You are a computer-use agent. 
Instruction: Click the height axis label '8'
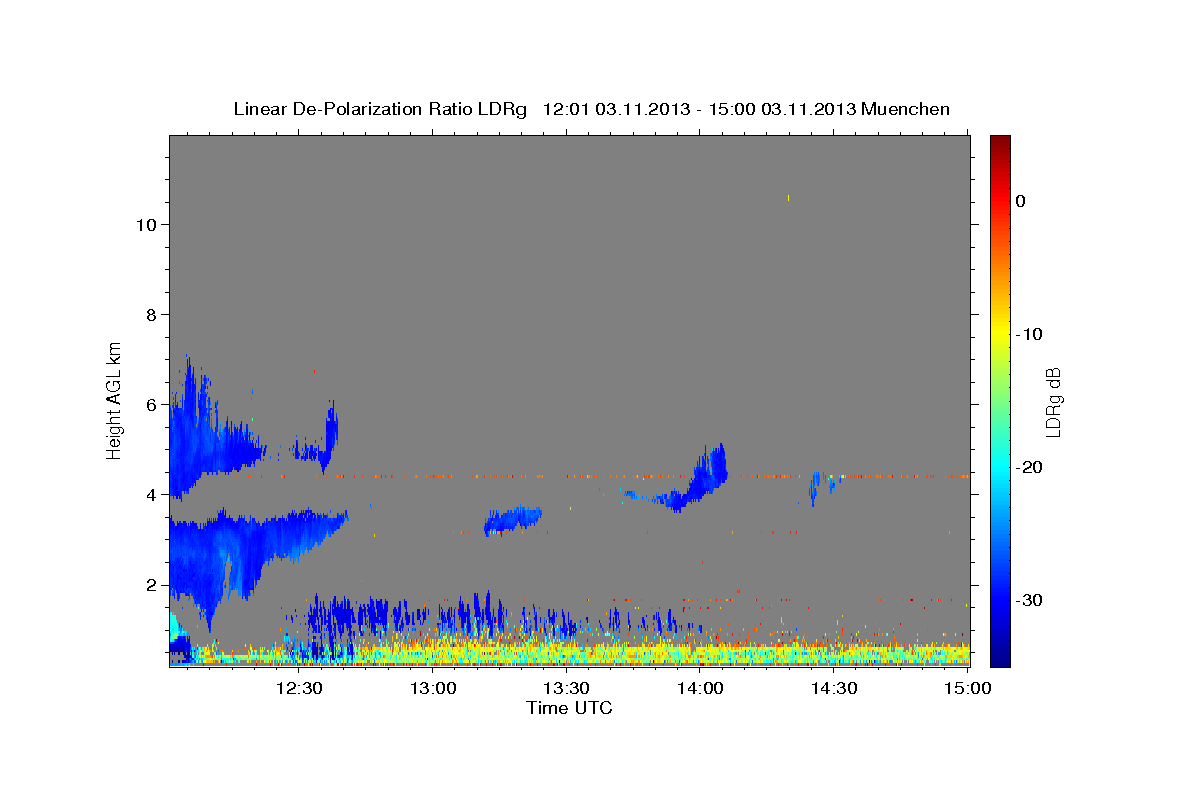click(x=151, y=315)
